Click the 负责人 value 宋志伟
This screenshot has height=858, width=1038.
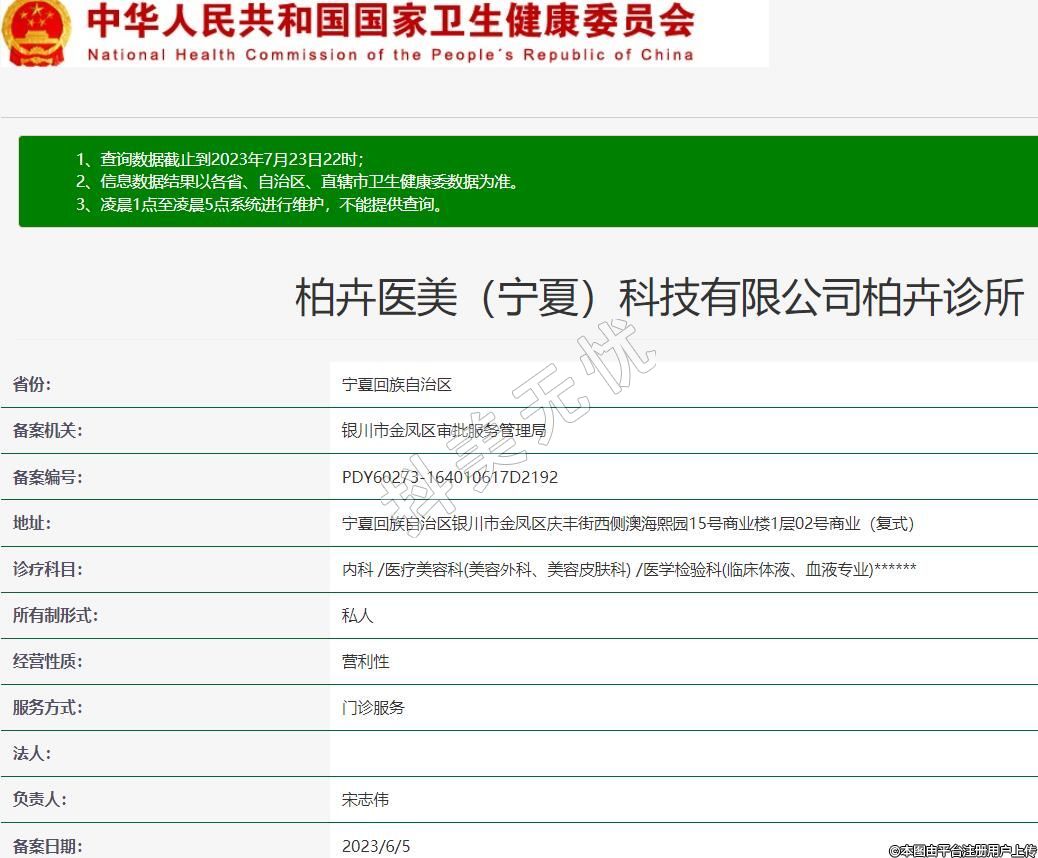(x=365, y=799)
